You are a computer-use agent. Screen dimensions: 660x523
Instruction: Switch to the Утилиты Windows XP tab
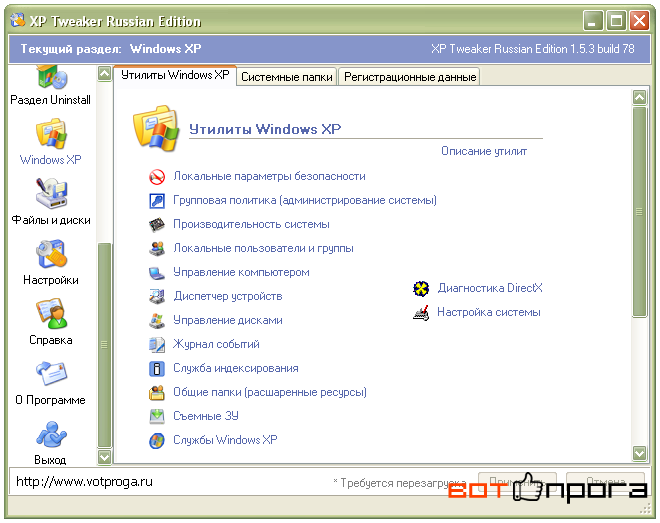175,75
